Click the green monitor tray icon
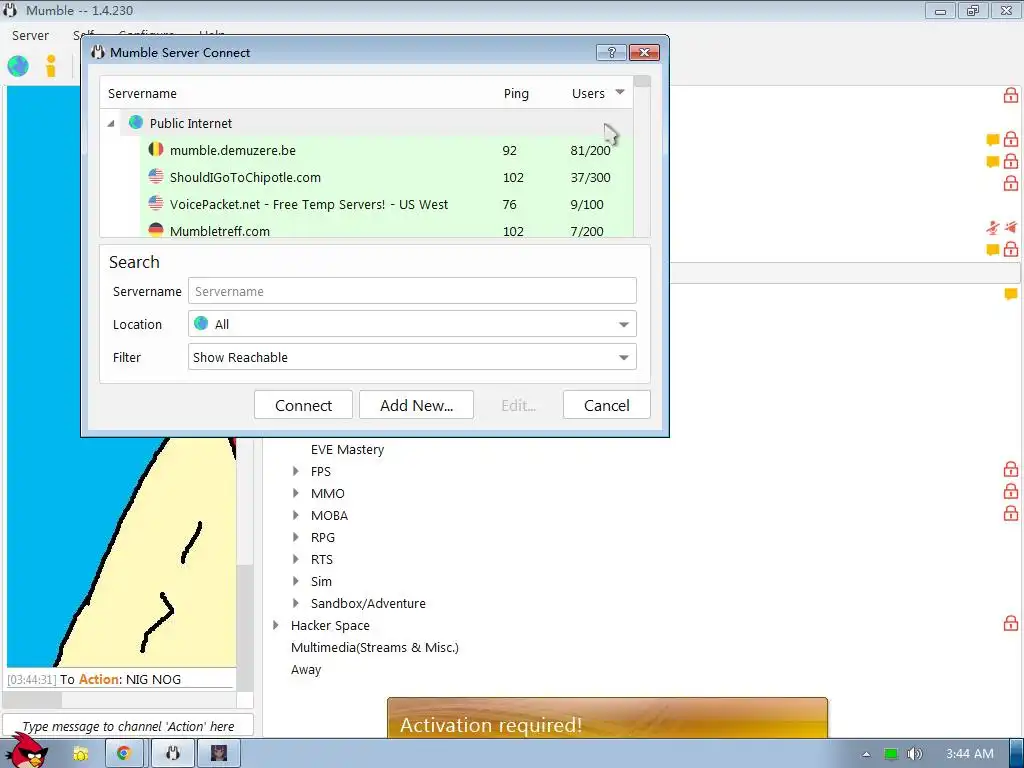 pyautogui.click(x=891, y=754)
